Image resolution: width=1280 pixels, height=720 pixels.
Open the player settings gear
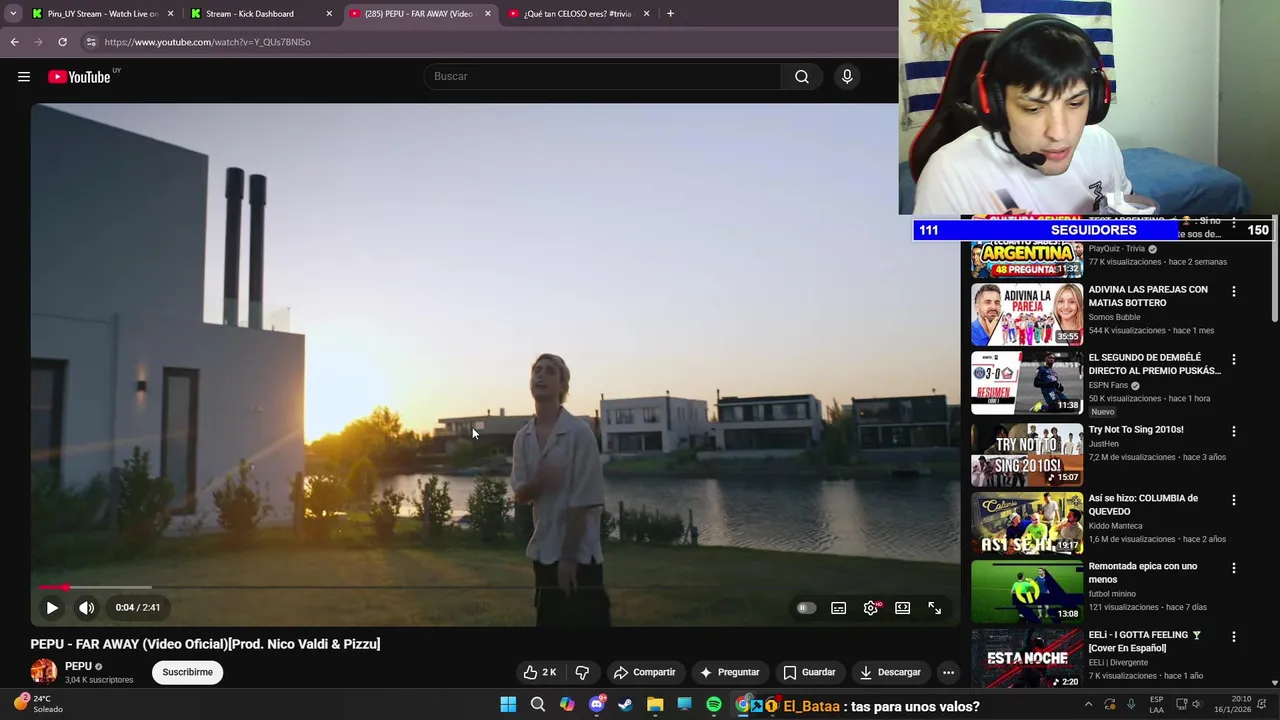[871, 608]
